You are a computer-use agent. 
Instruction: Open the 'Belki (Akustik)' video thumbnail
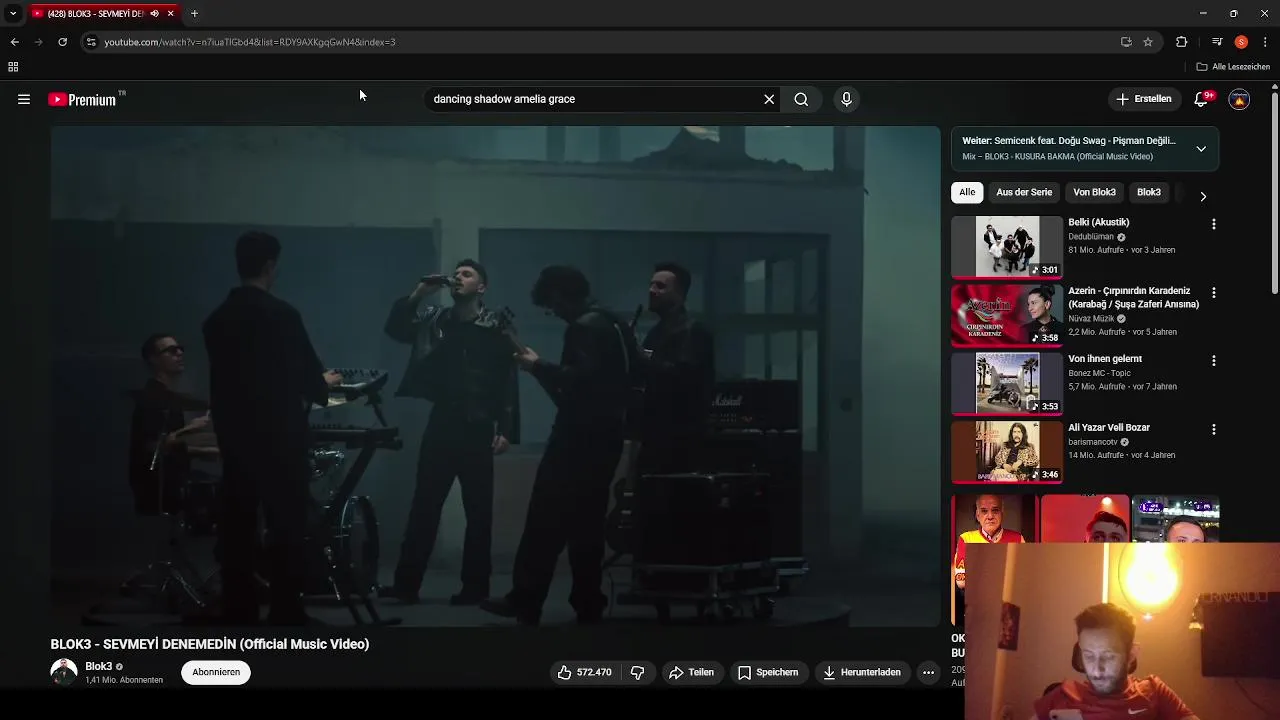coord(1007,246)
